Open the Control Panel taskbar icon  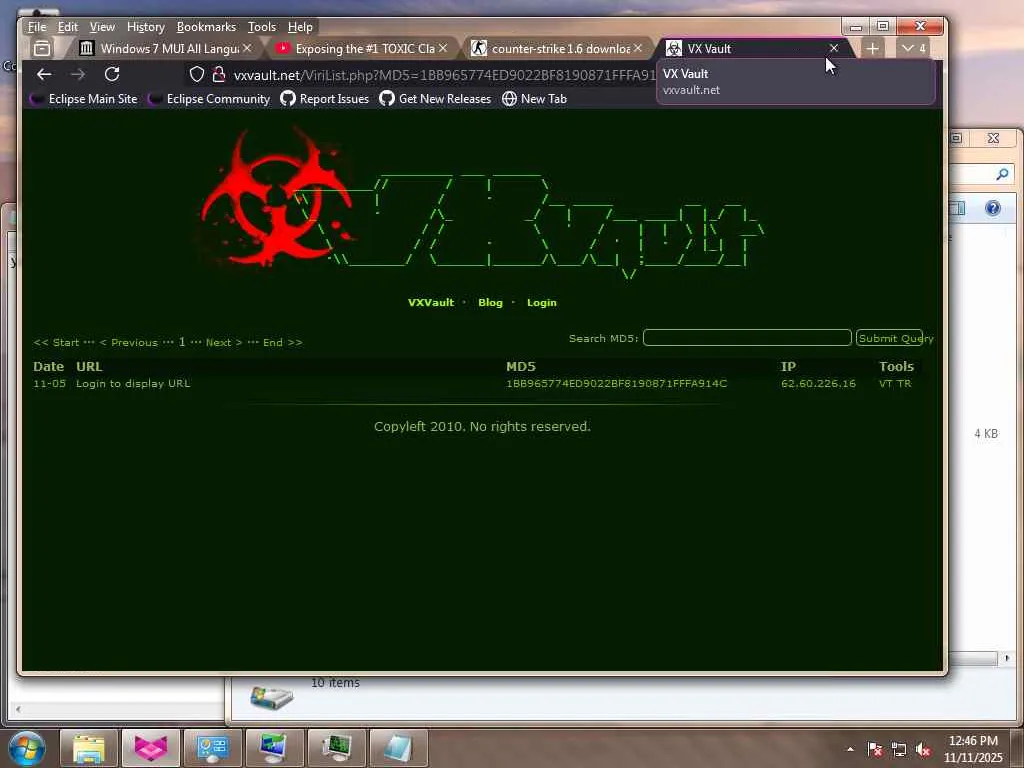(213, 748)
